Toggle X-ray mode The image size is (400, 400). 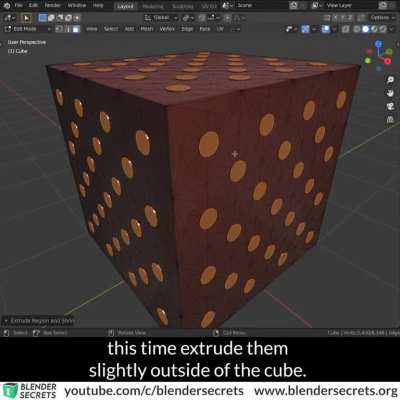click(x=346, y=29)
